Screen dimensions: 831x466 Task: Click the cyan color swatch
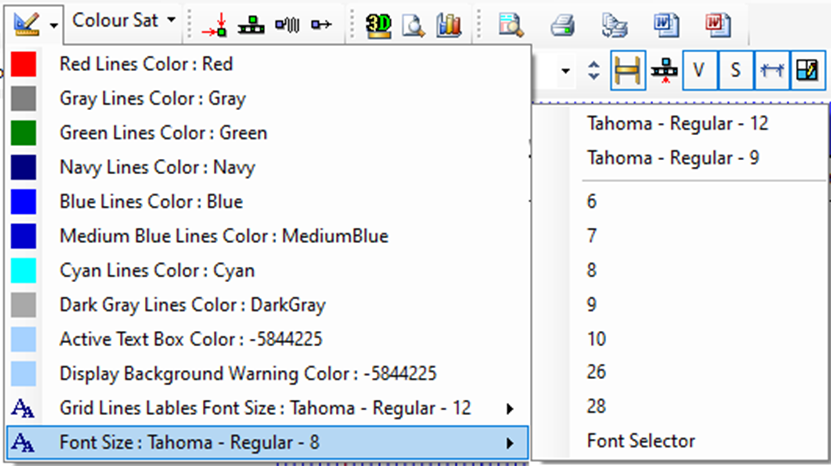(x=23, y=270)
